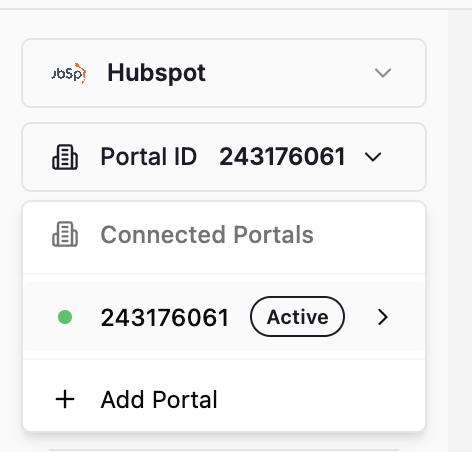The image size is (472, 452).
Task: Select portal 243176061 from the list
Action: (x=224, y=317)
